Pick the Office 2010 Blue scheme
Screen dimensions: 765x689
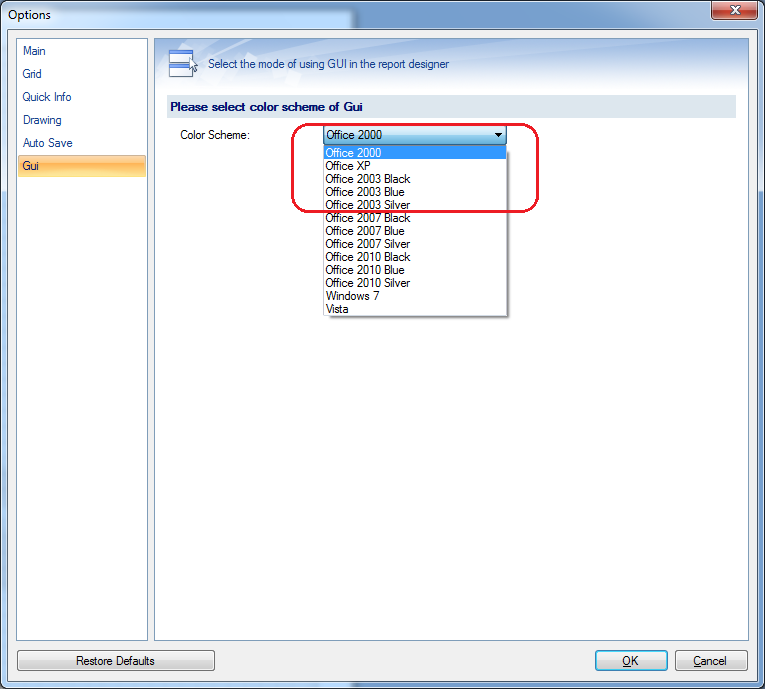click(x=415, y=270)
